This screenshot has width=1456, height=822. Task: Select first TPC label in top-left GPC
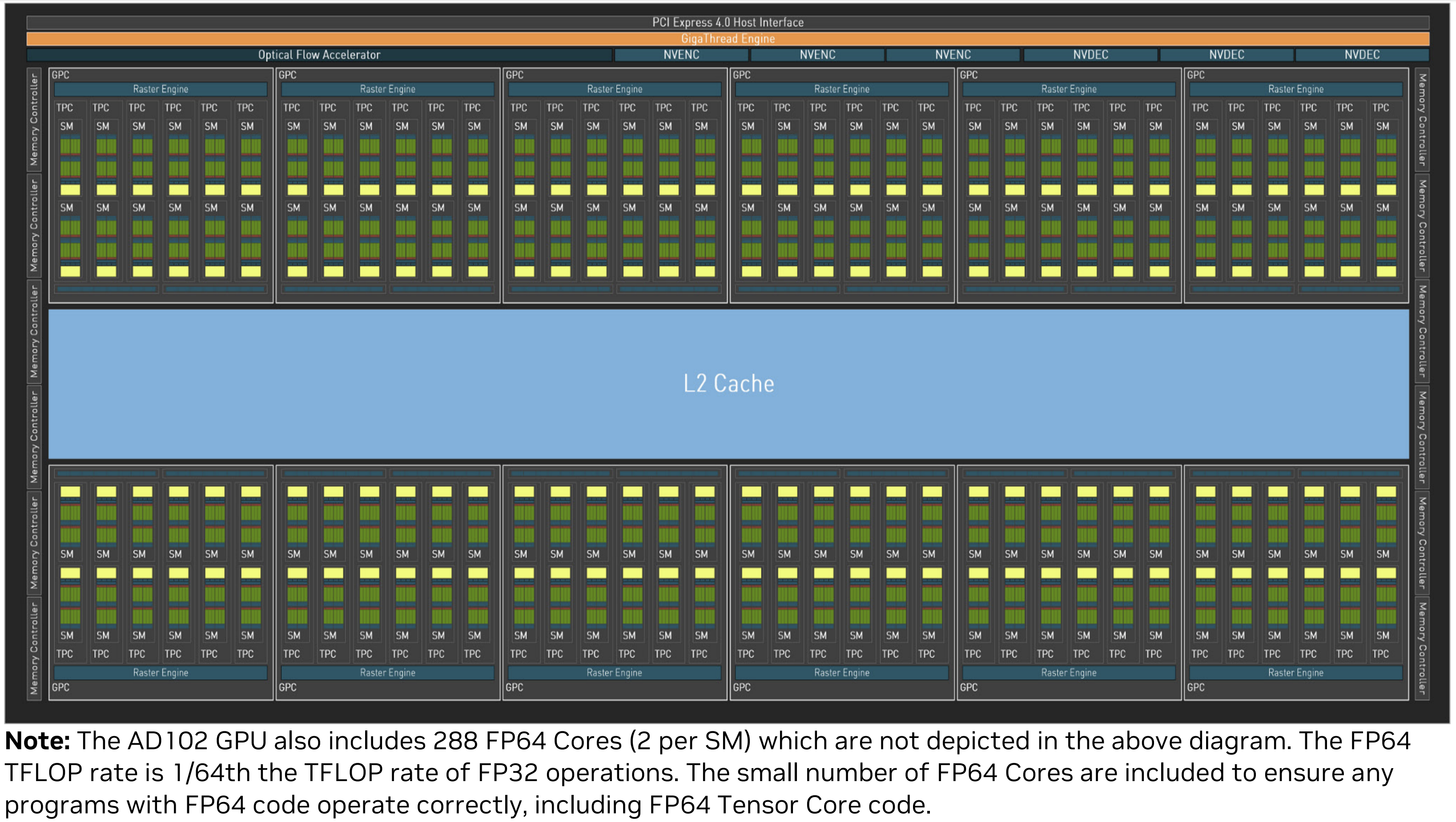coord(64,107)
